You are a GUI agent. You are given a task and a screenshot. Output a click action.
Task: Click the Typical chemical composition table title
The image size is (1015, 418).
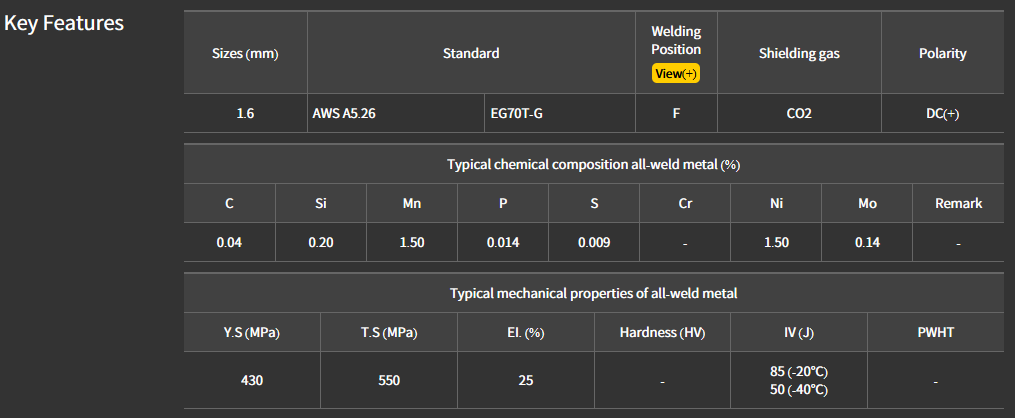[x=593, y=164]
